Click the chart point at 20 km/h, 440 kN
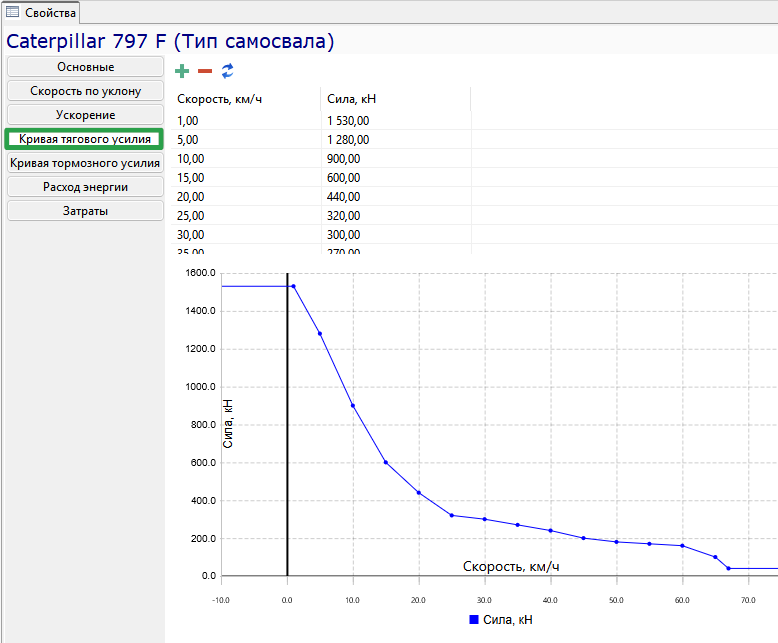 coord(419,493)
